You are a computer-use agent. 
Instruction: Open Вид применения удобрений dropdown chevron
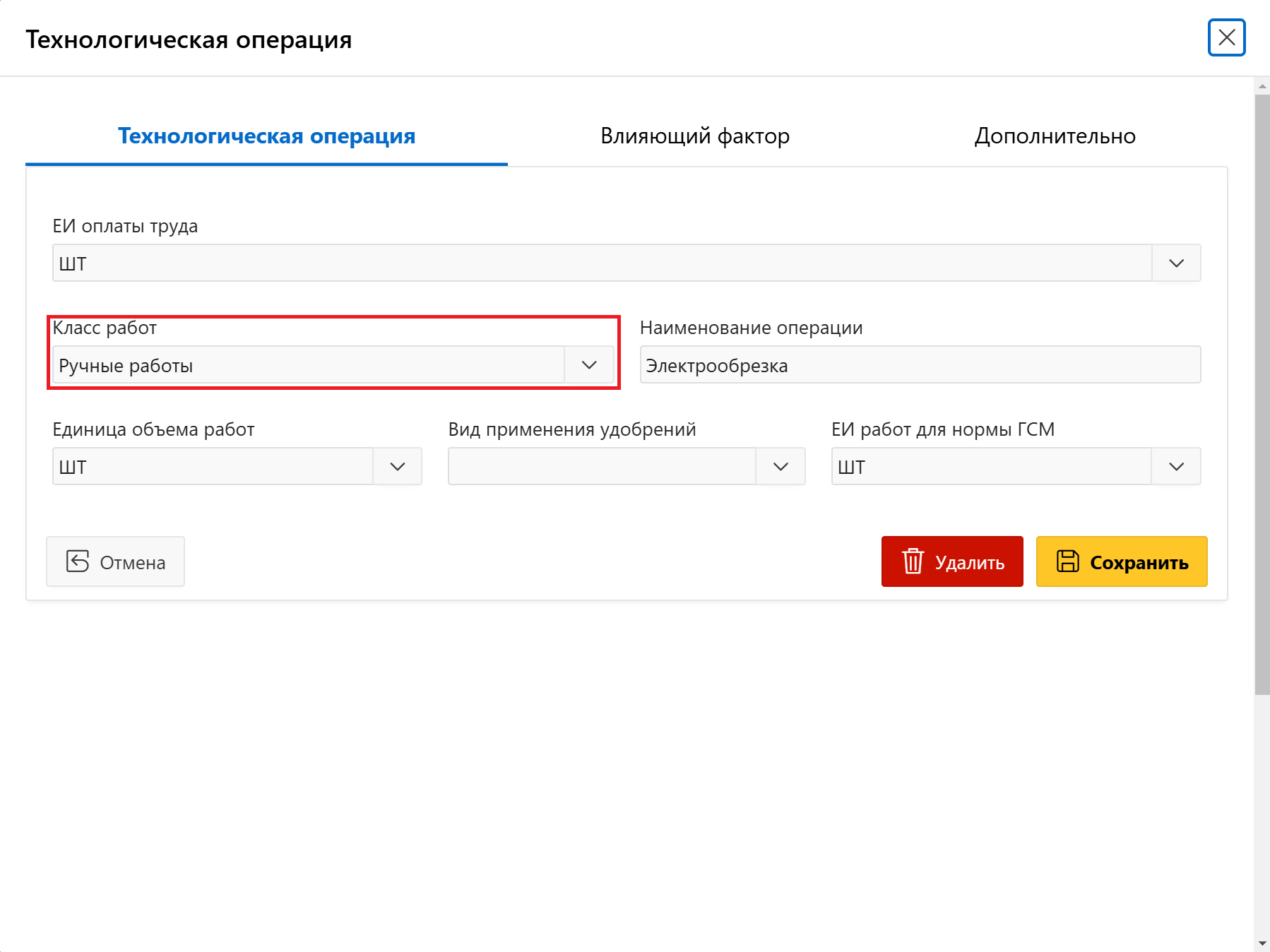pyautogui.click(x=781, y=467)
